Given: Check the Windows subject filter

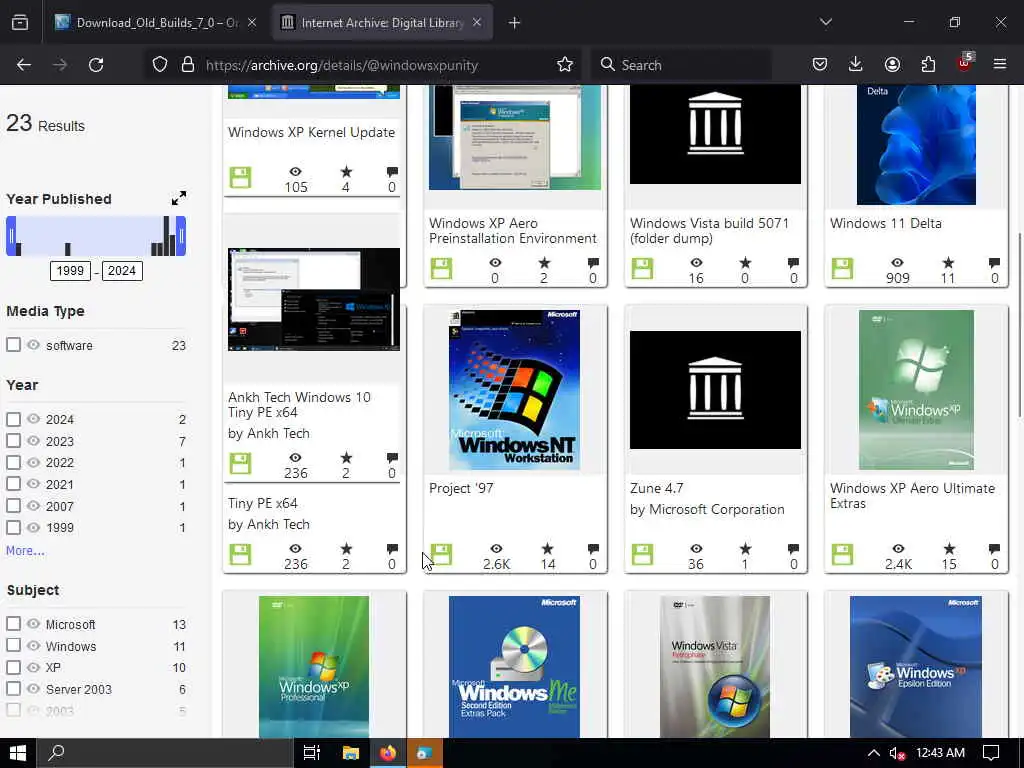Looking at the screenshot, I should click(13, 645).
